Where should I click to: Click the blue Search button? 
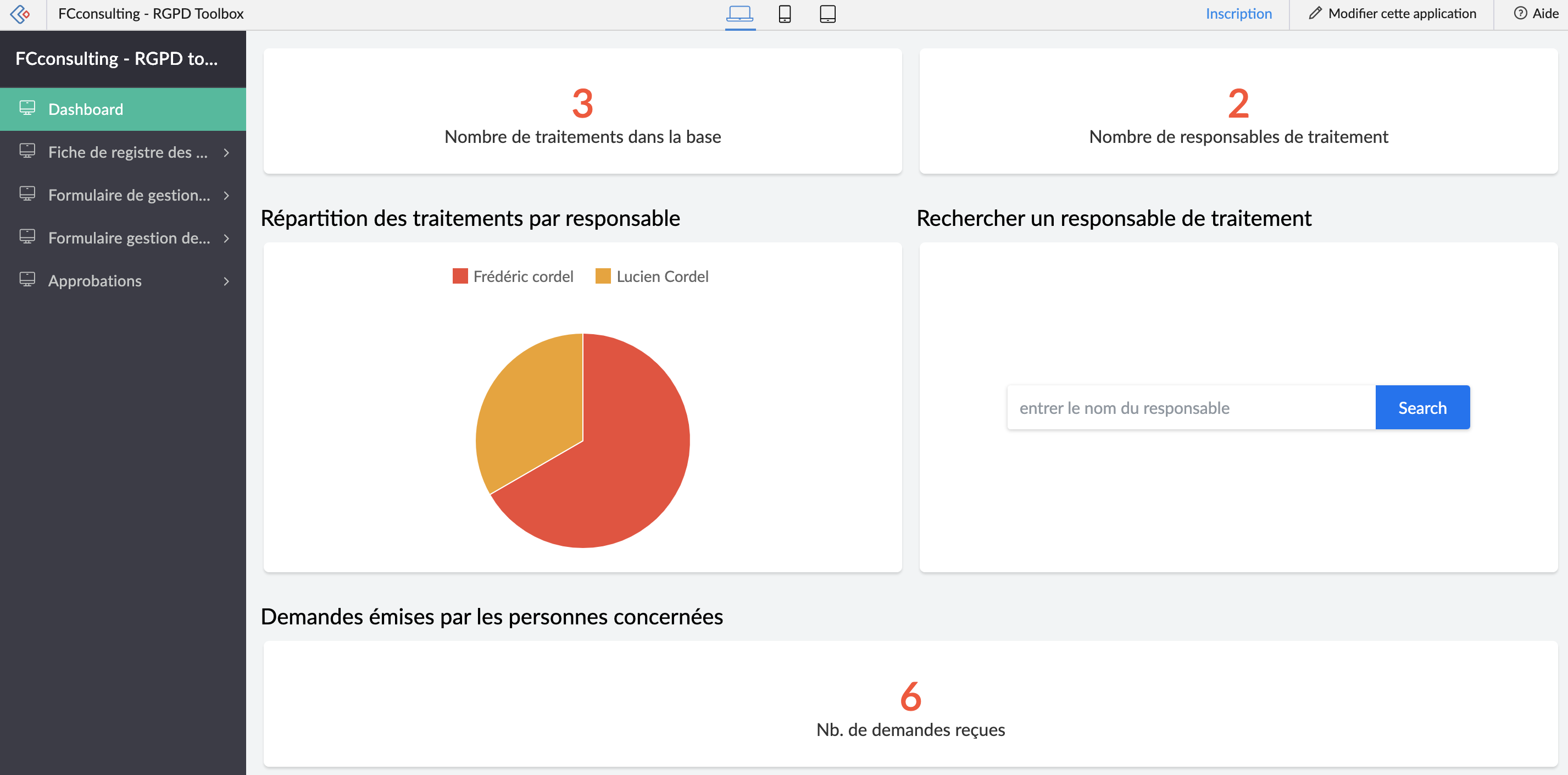pos(1422,407)
